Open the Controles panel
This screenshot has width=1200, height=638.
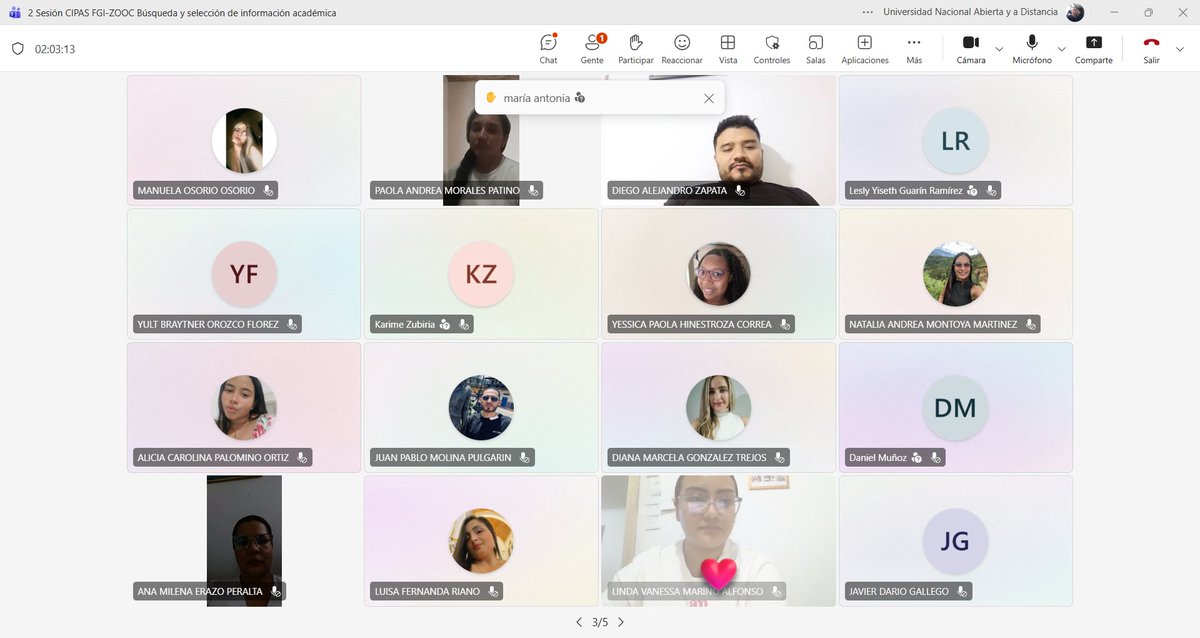point(772,48)
